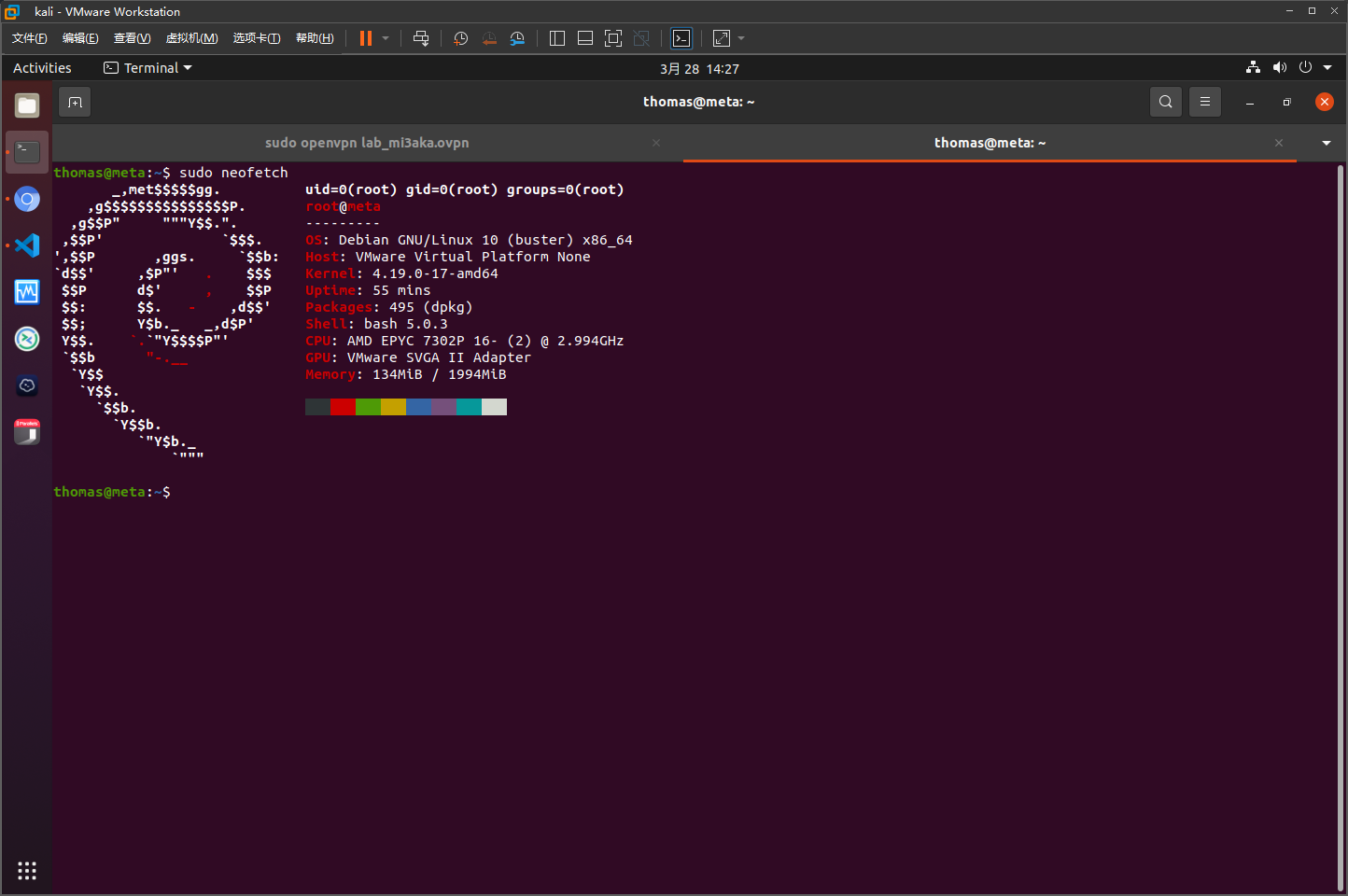This screenshot has width=1348, height=896.
Task: Open the blue waveform monitor app in dock
Action: click(x=27, y=292)
